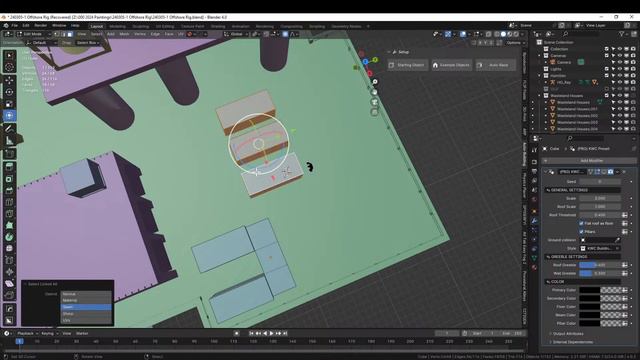
Task: Select the Extrude Region tool
Action: pos(9,167)
